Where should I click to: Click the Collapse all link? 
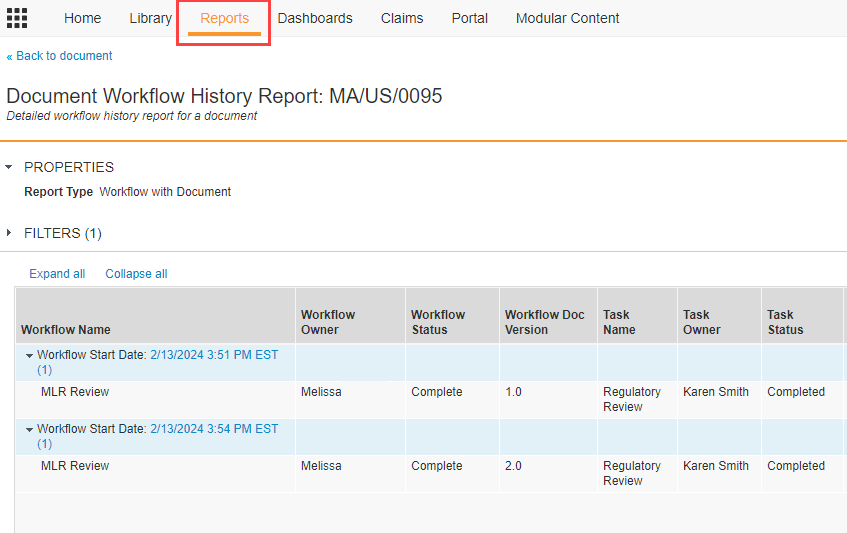pyautogui.click(x=136, y=274)
